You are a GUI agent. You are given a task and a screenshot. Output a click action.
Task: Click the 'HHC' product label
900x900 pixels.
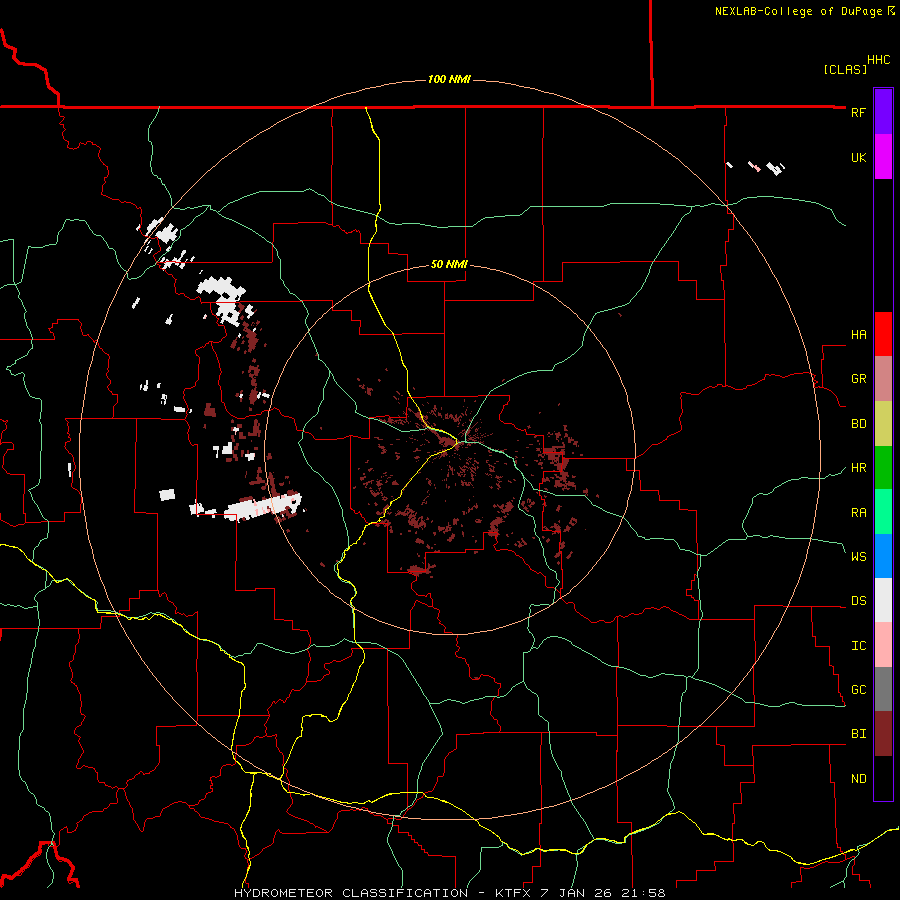tap(878, 60)
